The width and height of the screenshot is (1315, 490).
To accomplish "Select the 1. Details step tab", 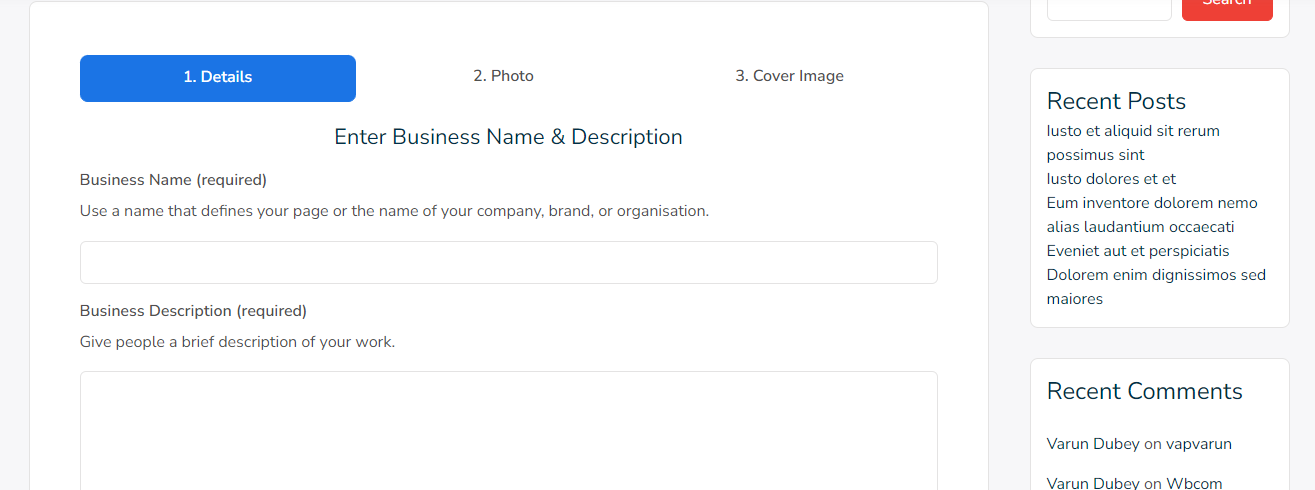I will coord(218,78).
